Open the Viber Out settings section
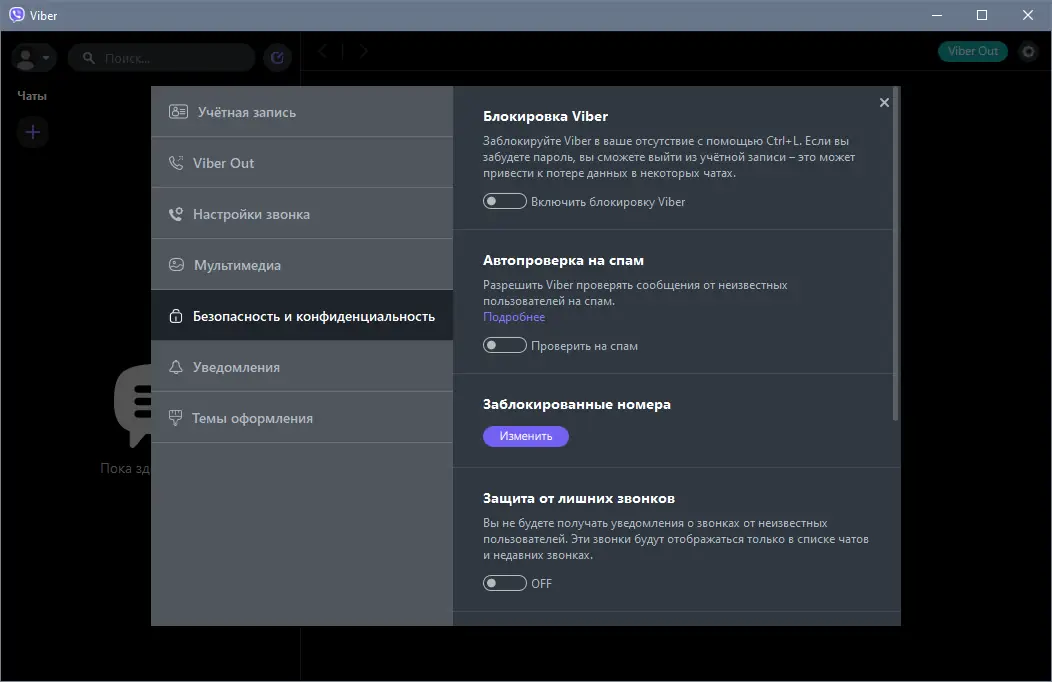Image resolution: width=1052 pixels, height=682 pixels. [x=302, y=163]
